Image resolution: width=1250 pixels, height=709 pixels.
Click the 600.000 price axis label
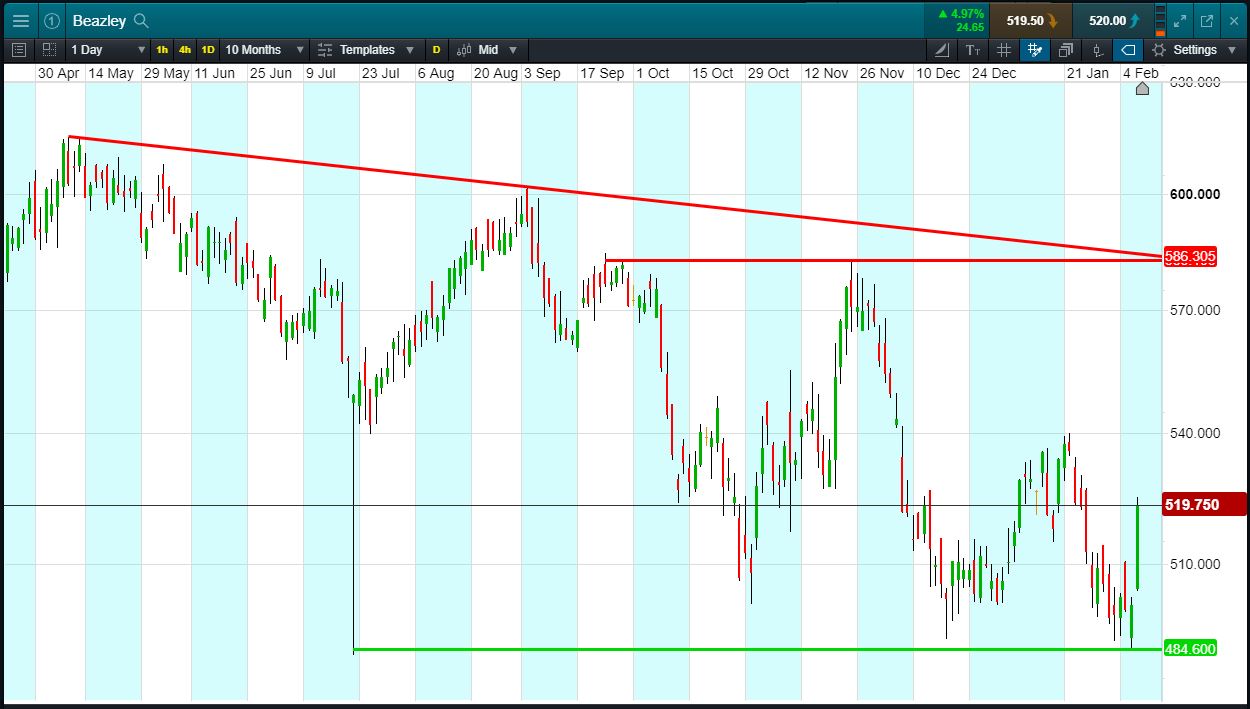pos(1194,194)
